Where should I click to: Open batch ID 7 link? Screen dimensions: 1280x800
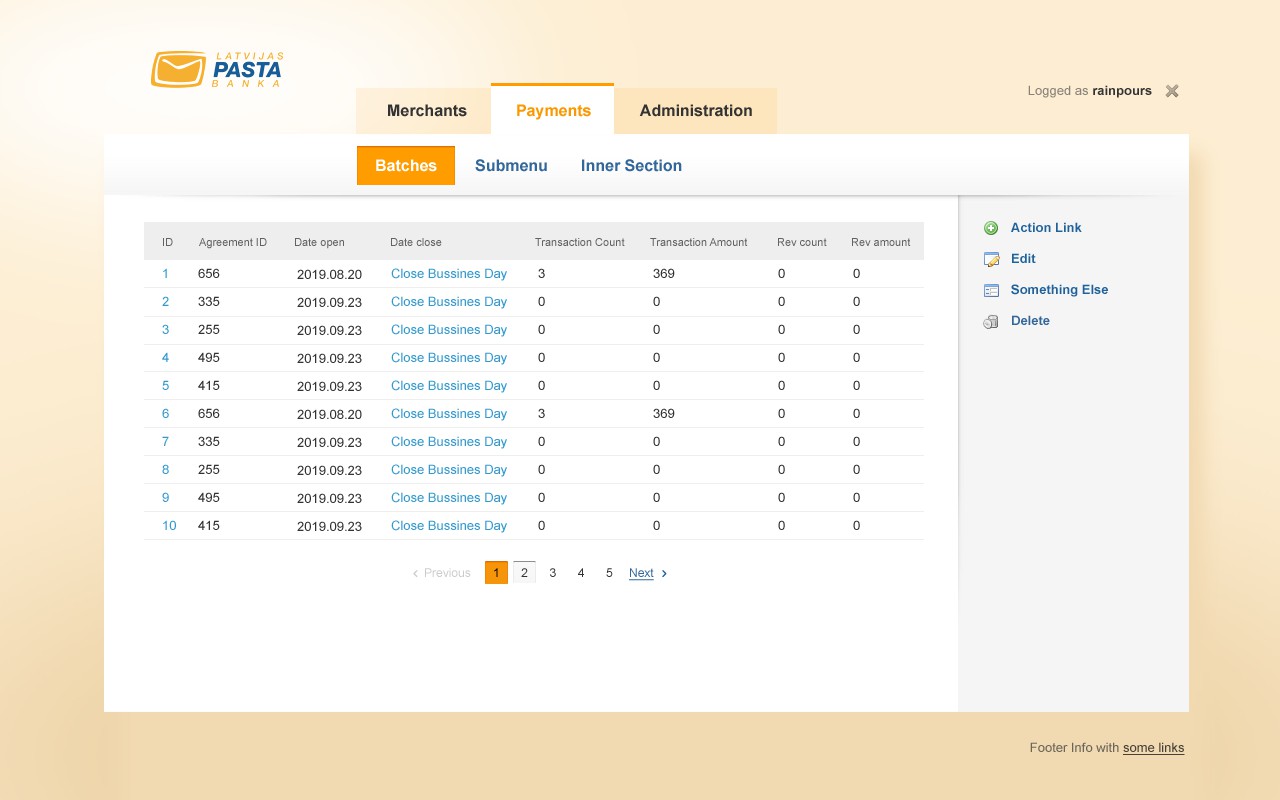(x=165, y=442)
